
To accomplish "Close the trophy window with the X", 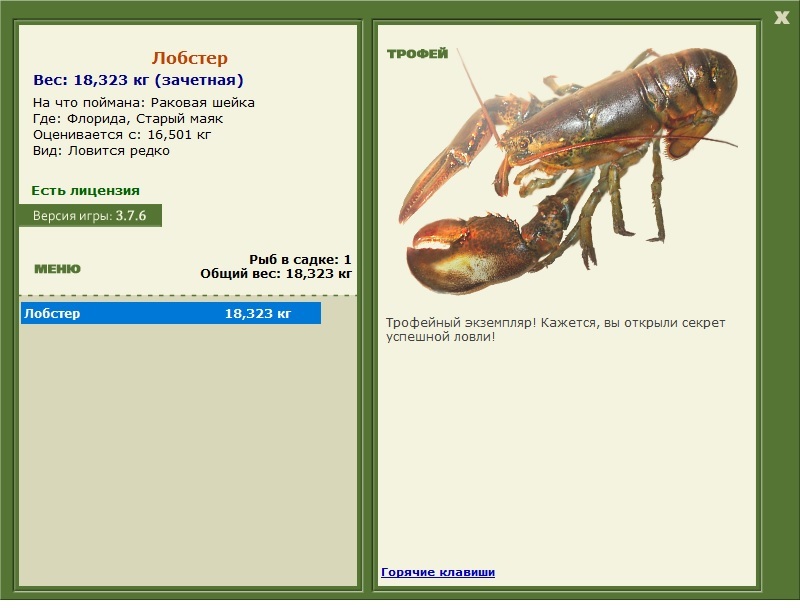I will (781, 18).
